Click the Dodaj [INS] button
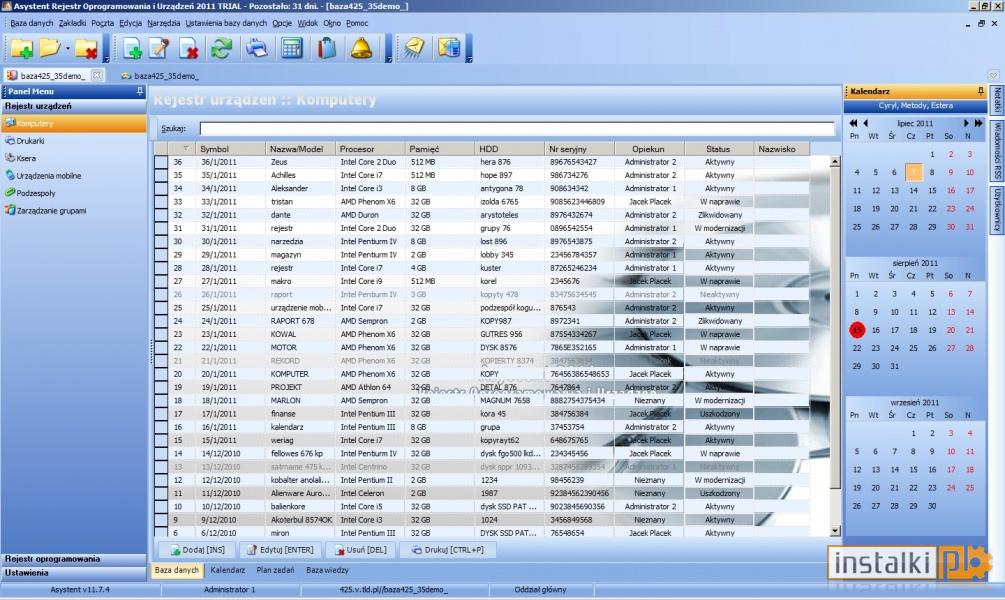Screen dimensions: 1005x600 pyautogui.click(x=197, y=550)
